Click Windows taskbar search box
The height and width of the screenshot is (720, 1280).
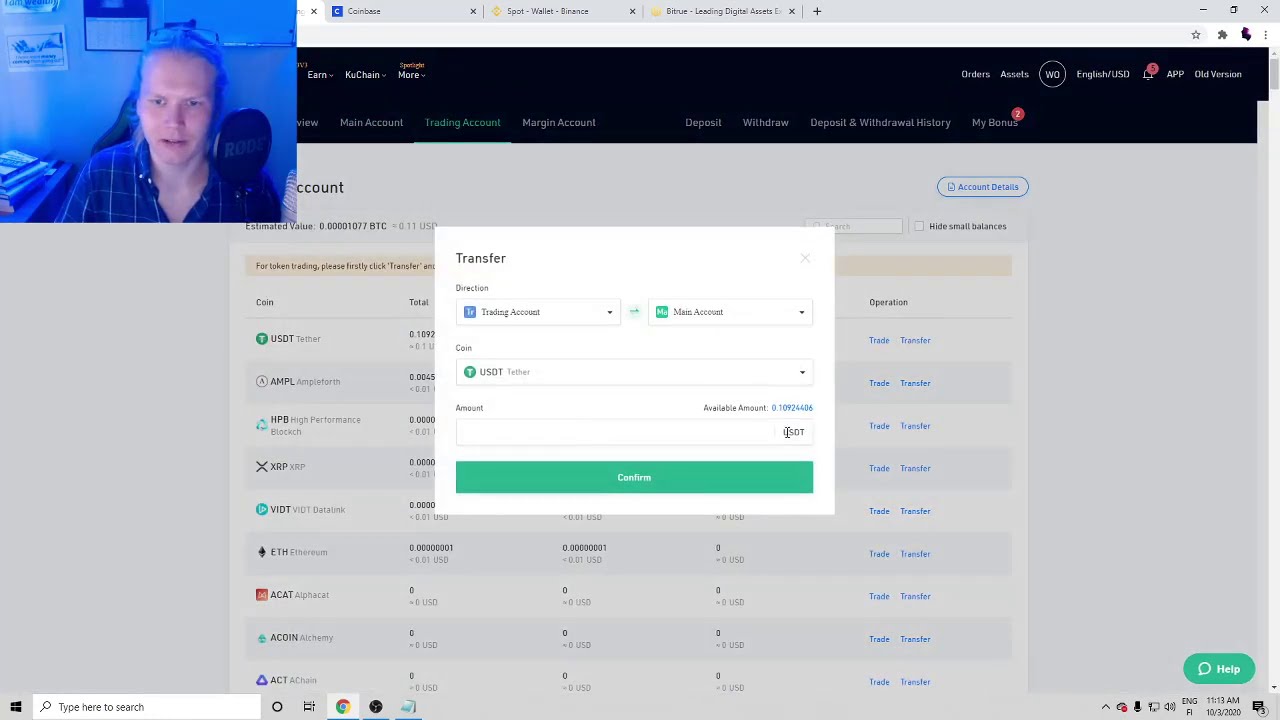[146, 707]
